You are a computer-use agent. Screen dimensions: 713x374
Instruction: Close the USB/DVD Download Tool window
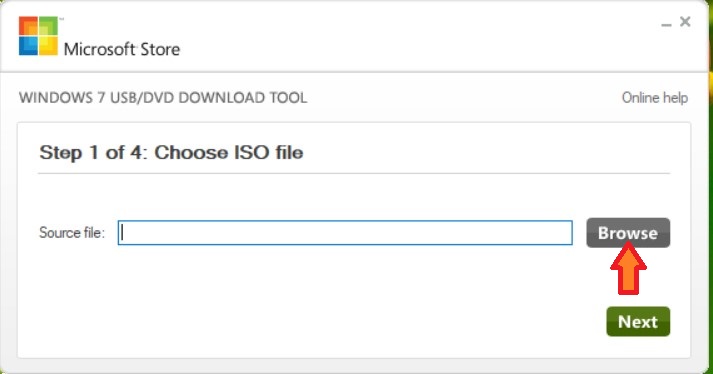(x=685, y=21)
